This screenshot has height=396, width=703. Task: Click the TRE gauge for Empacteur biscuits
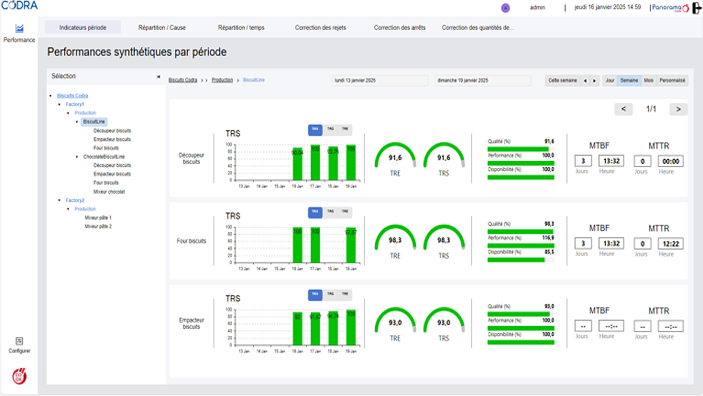point(395,321)
